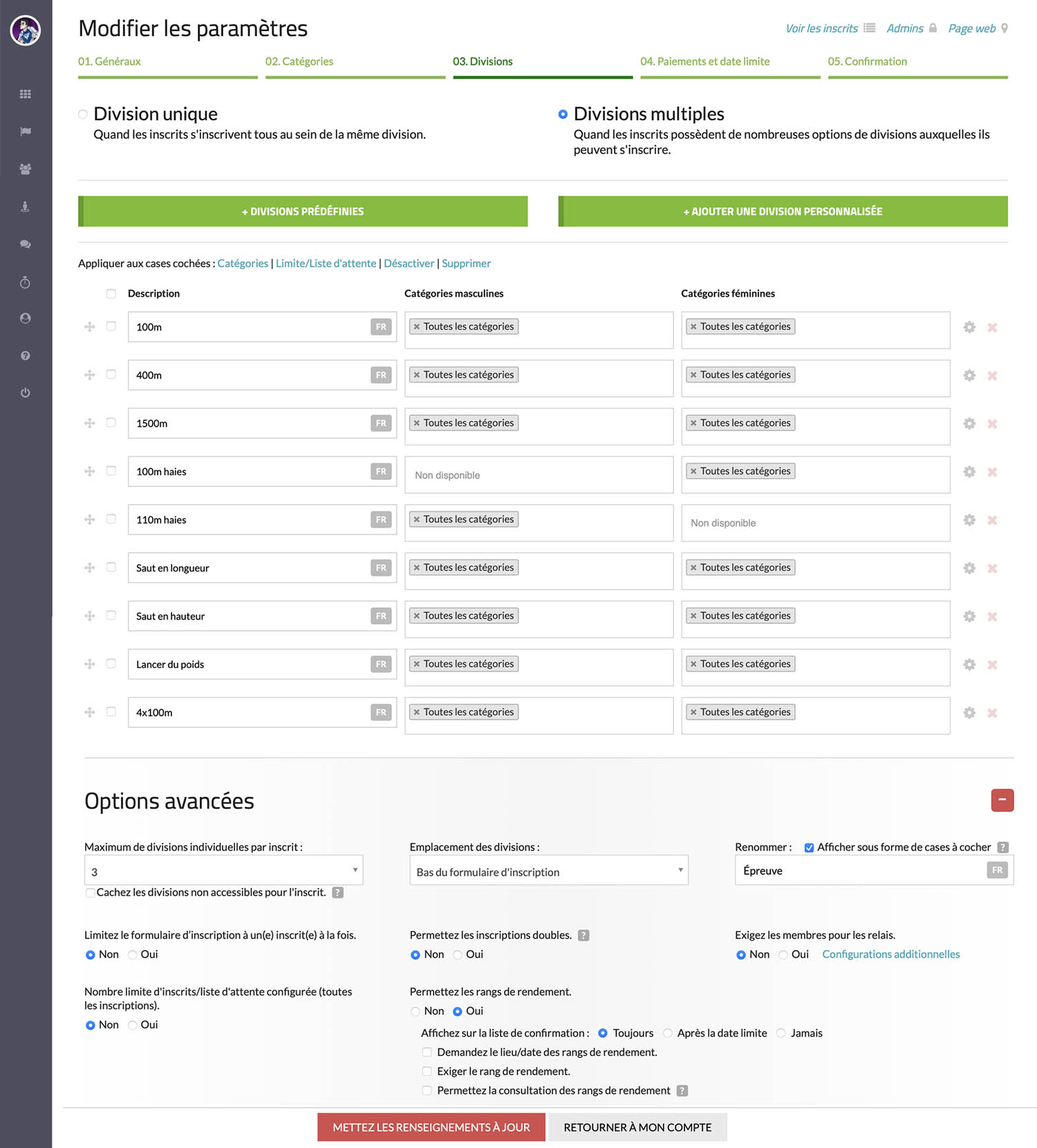Uncheck Afficher sous forme de cases à cocher
The height and width of the screenshot is (1148, 1037).
click(809, 848)
